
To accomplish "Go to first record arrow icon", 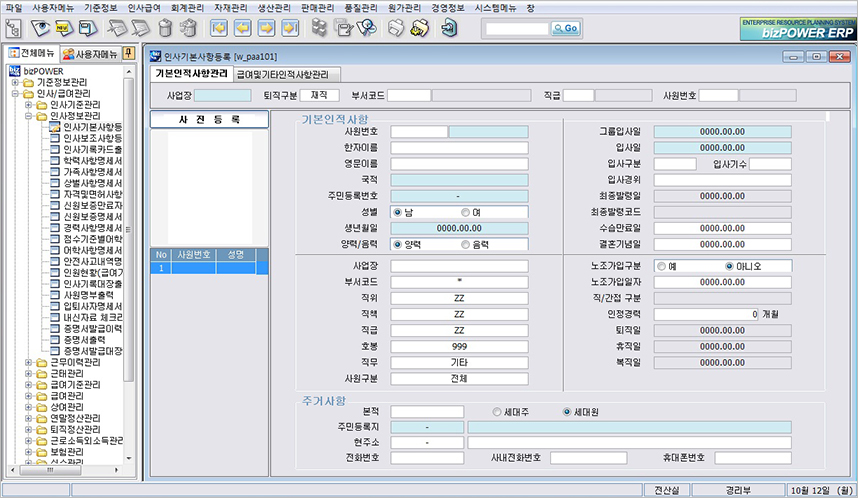I will tap(219, 28).
